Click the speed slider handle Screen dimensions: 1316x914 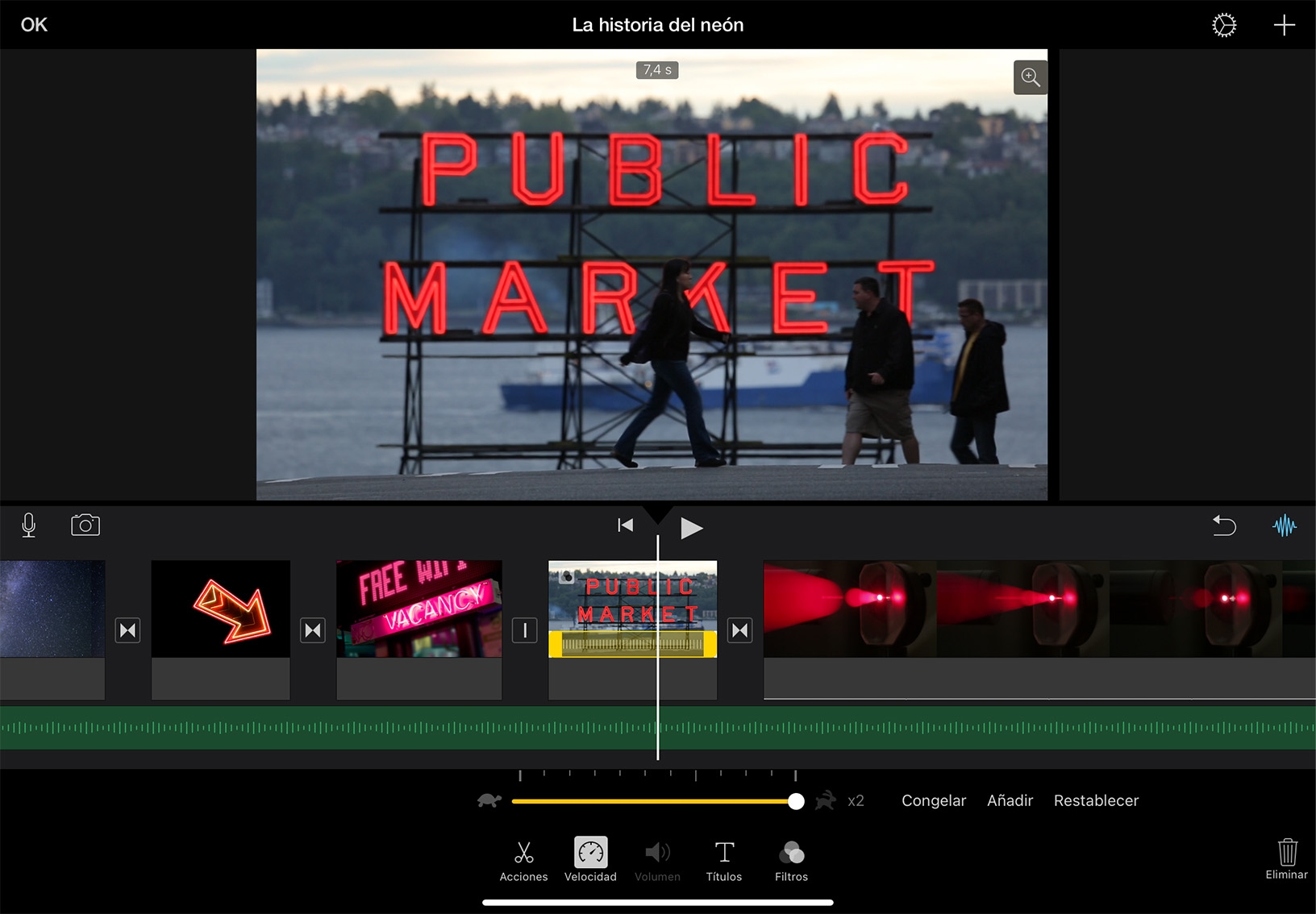pos(796,801)
